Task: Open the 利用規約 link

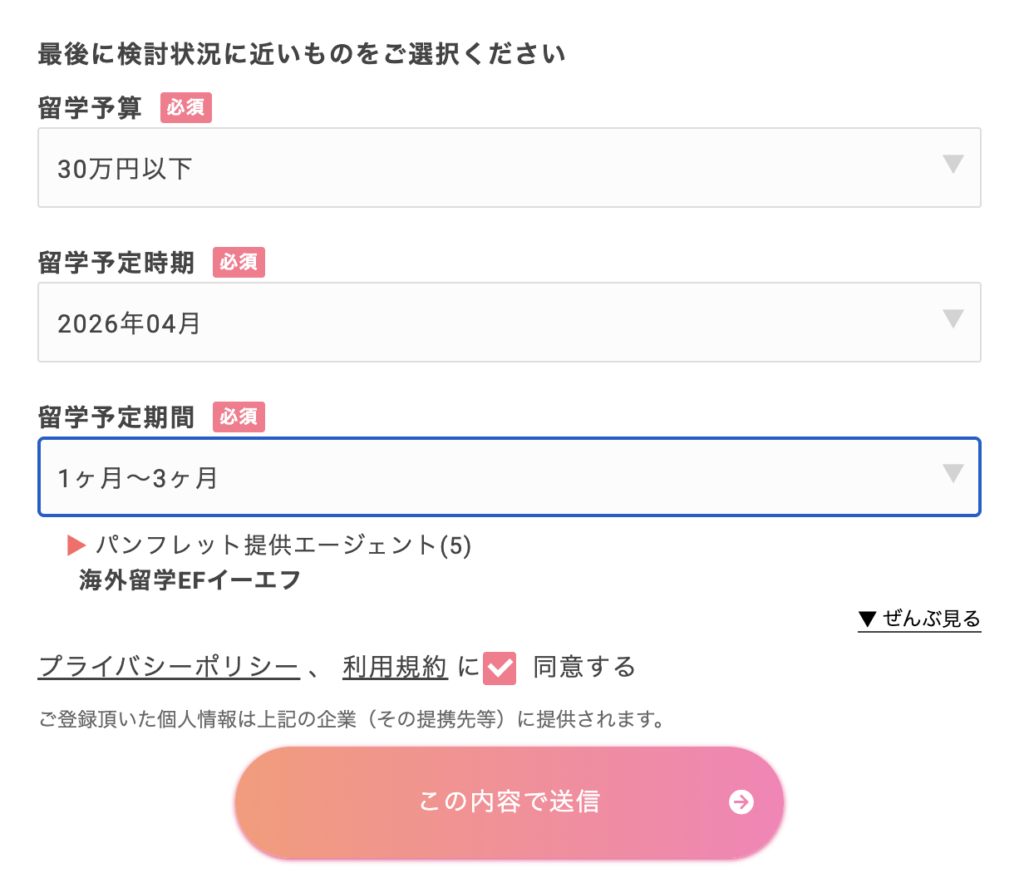Action: pyautogui.click(x=394, y=667)
